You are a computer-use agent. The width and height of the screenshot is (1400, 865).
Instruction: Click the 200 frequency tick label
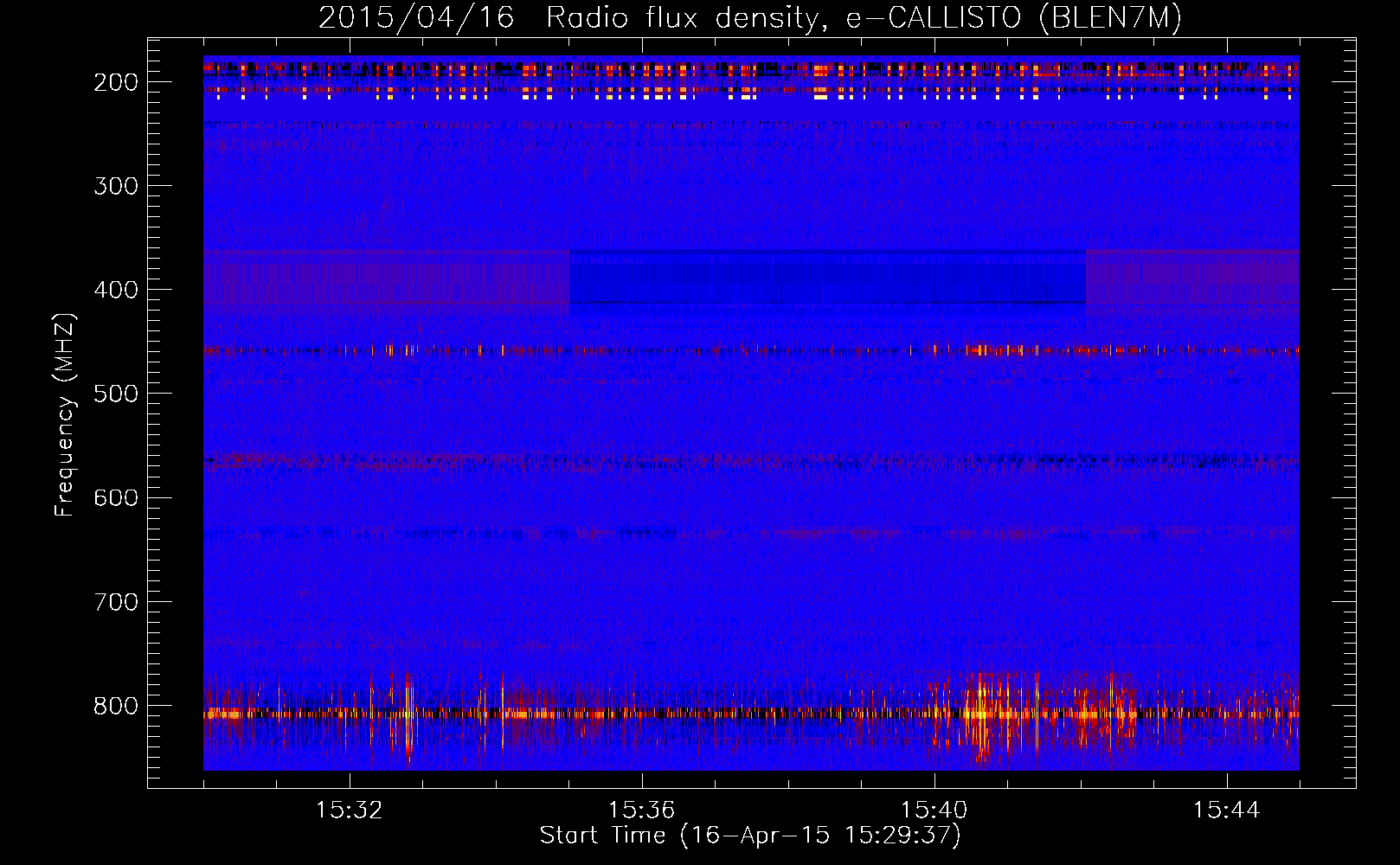116,82
